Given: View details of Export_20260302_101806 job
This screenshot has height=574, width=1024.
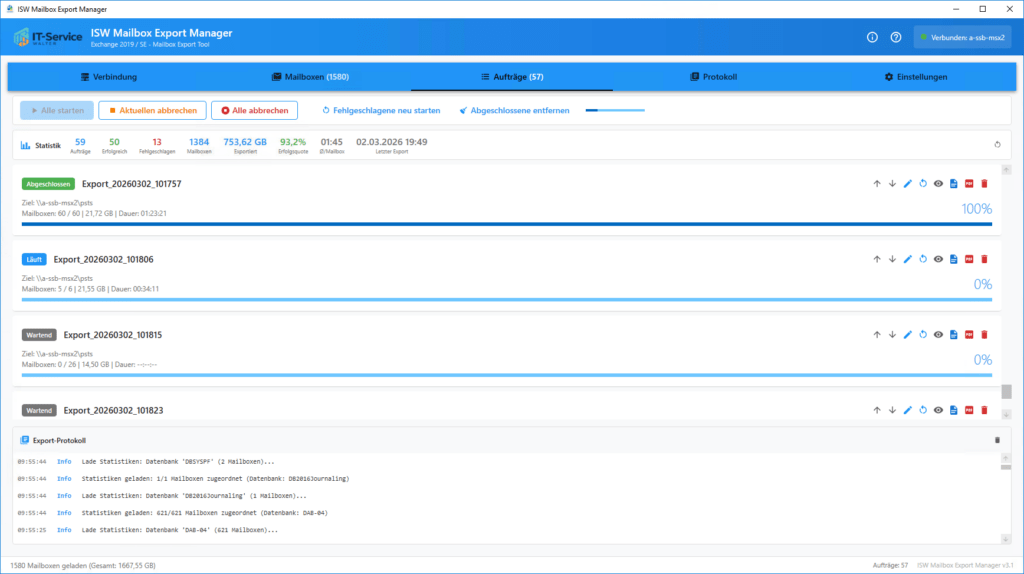Looking at the screenshot, I should tap(938, 259).
